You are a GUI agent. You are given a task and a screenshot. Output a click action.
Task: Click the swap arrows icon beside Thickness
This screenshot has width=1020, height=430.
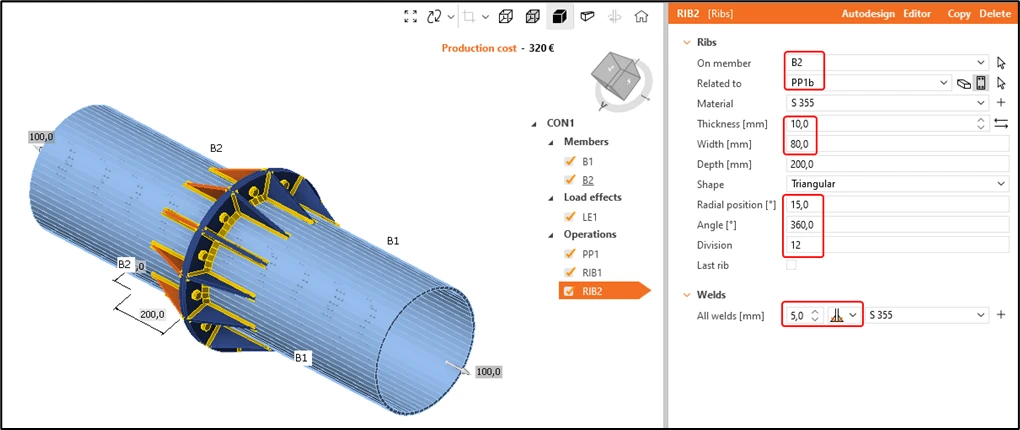point(1001,123)
